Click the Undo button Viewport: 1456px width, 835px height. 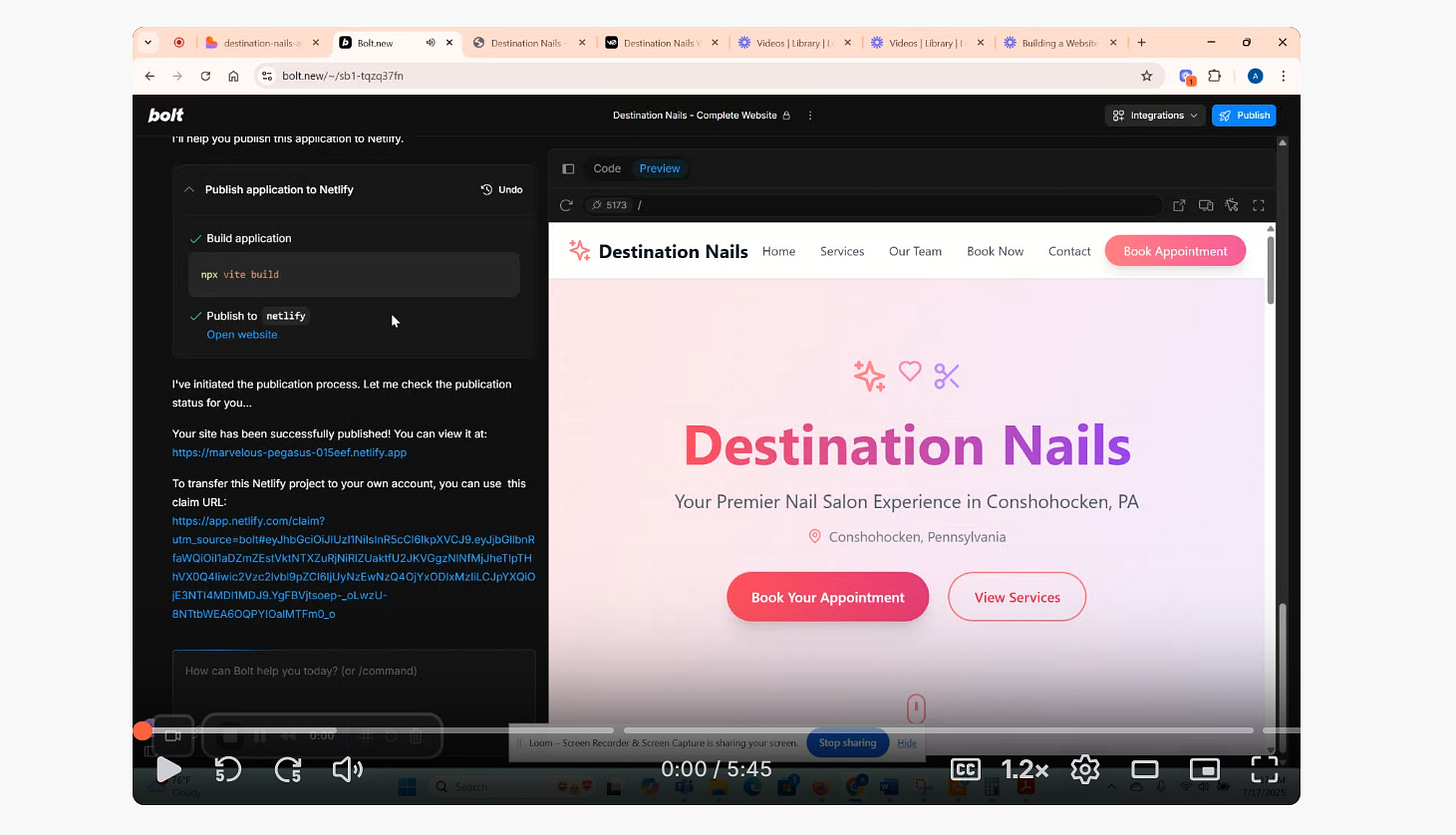point(502,189)
